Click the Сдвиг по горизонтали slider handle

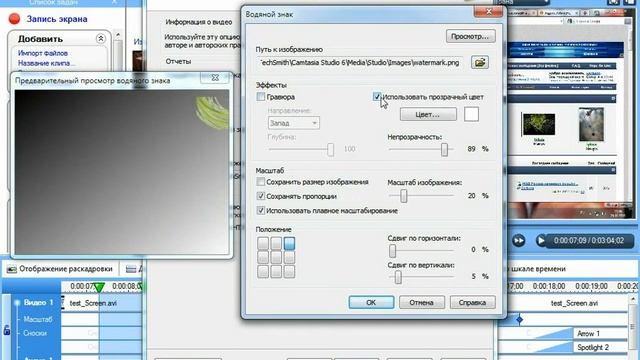point(392,250)
